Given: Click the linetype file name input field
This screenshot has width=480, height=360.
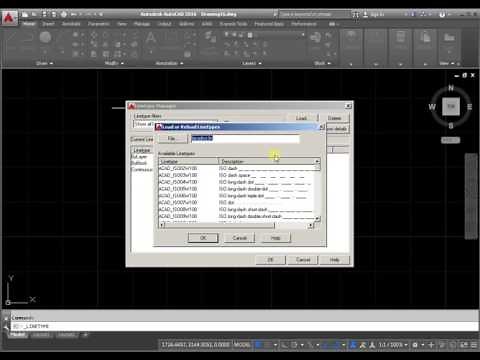Looking at the screenshot, I should coord(245,138).
